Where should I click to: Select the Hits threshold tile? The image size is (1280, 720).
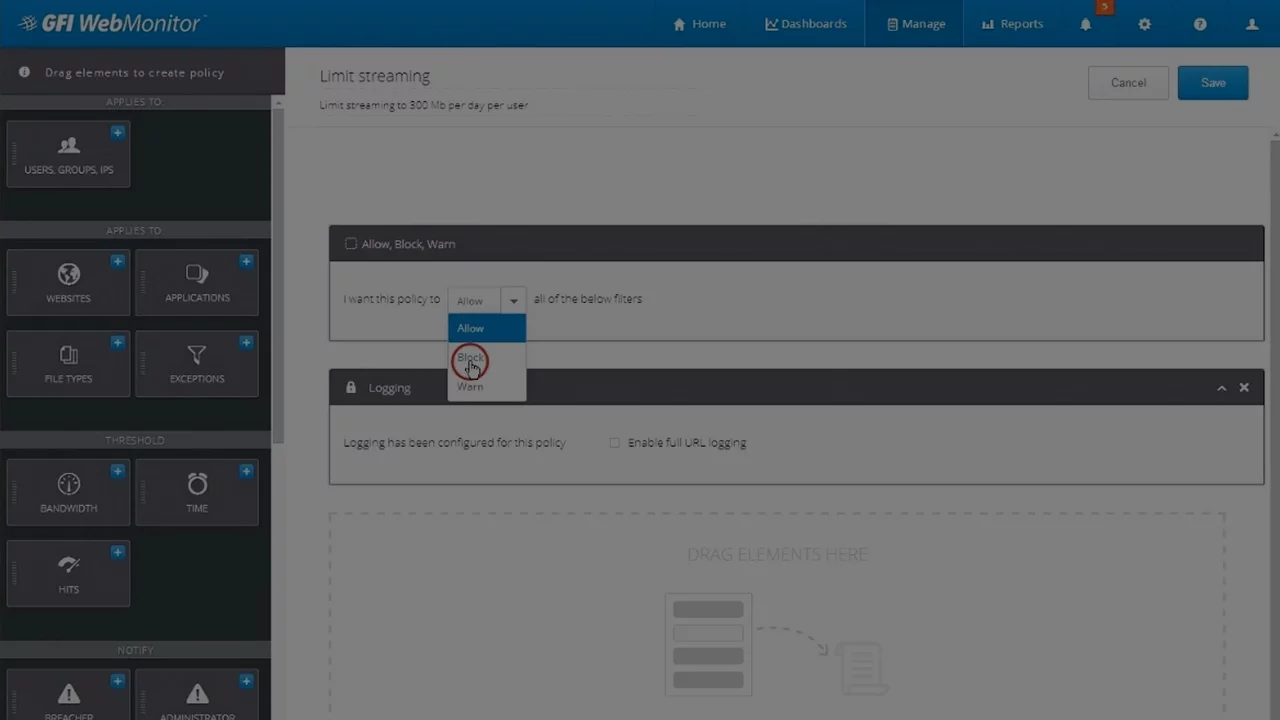pos(68,574)
